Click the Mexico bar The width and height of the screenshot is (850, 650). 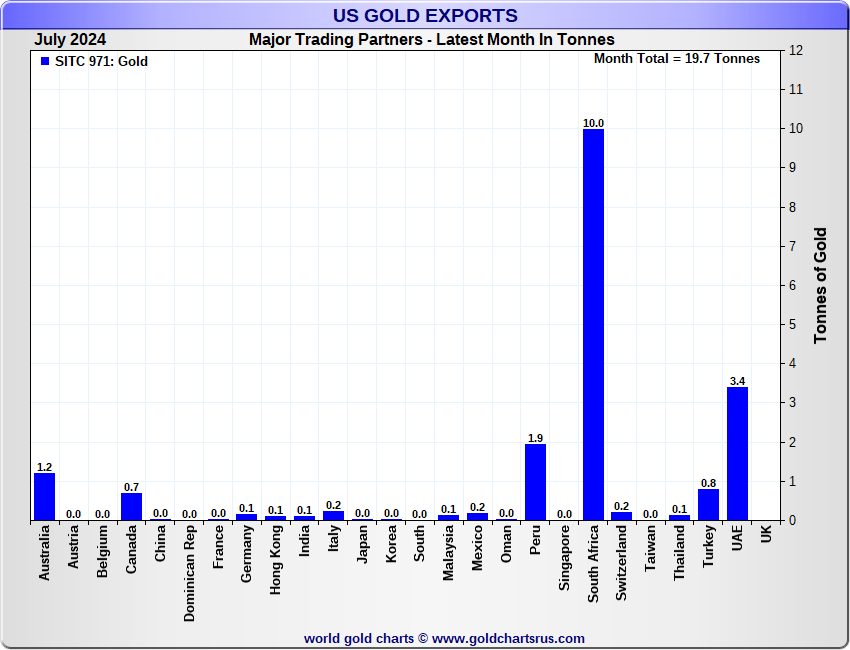(478, 517)
